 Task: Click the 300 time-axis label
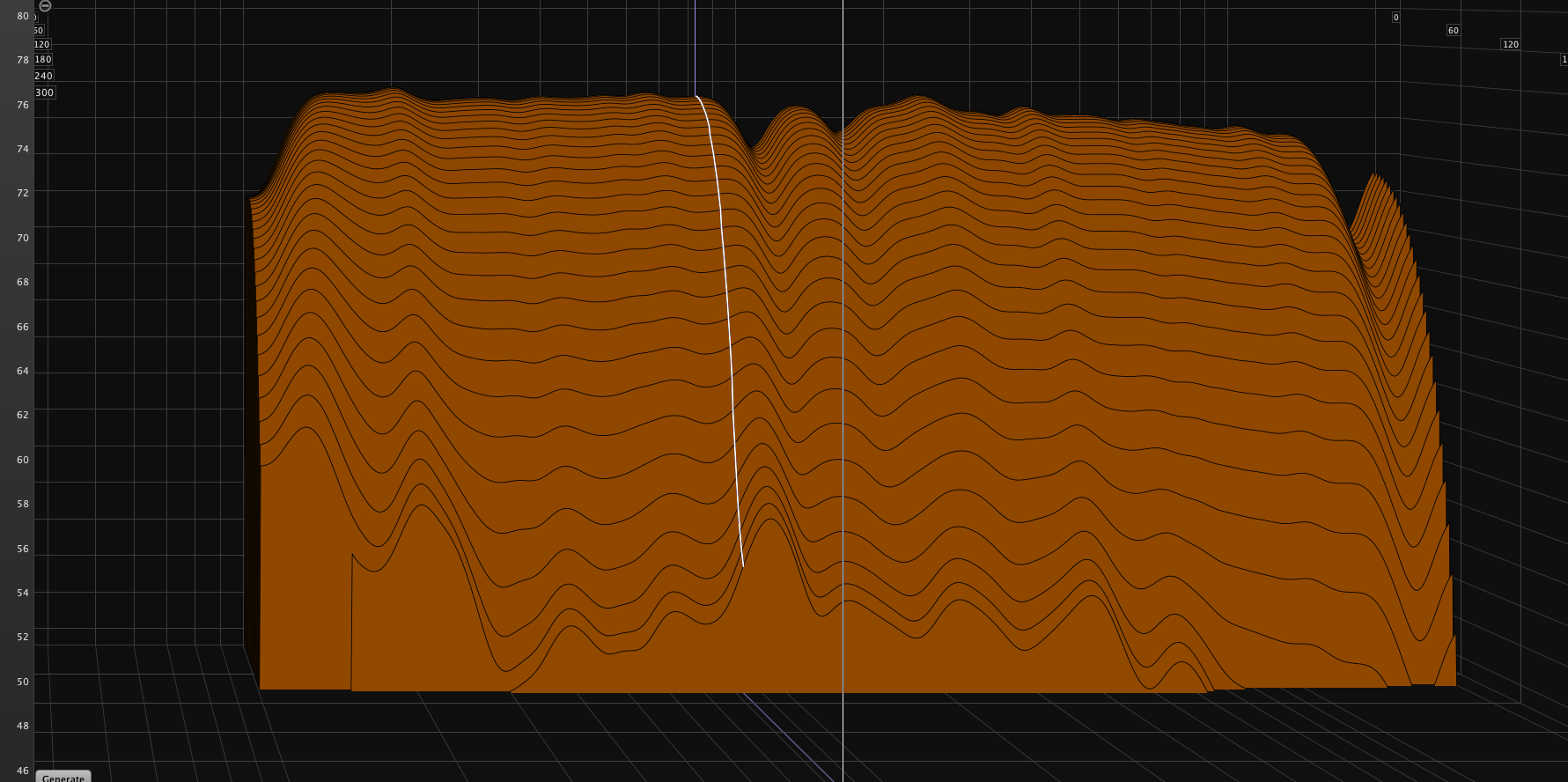pos(44,92)
